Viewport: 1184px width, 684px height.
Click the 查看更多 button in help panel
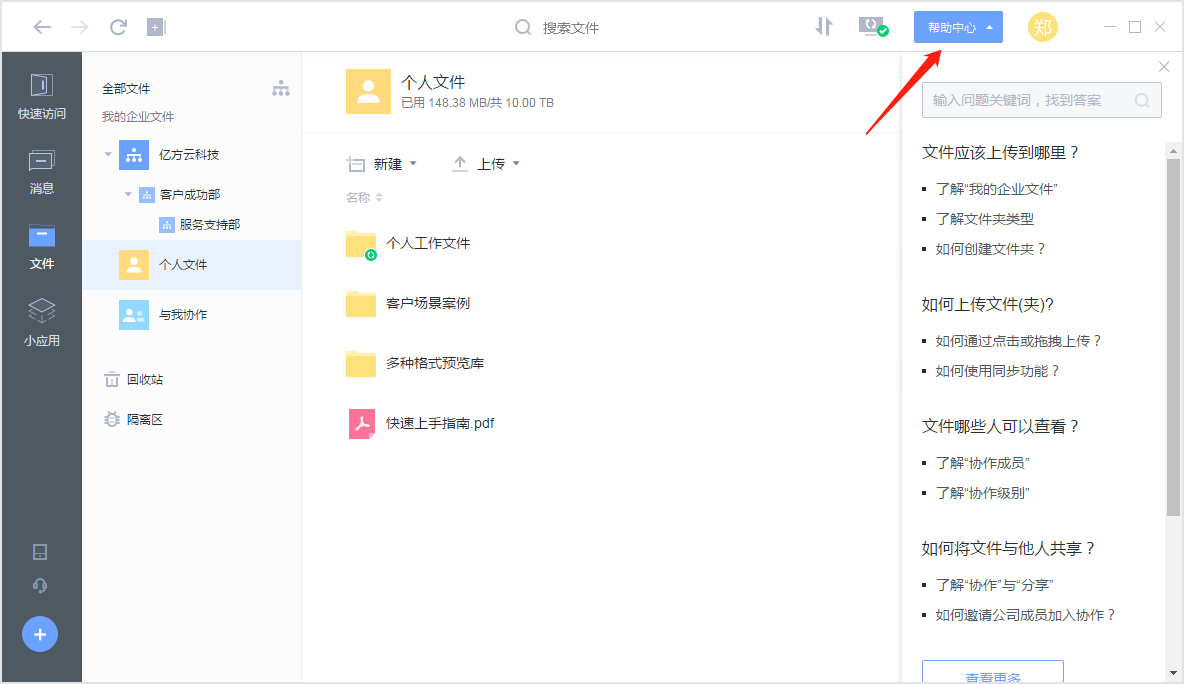tap(992, 673)
